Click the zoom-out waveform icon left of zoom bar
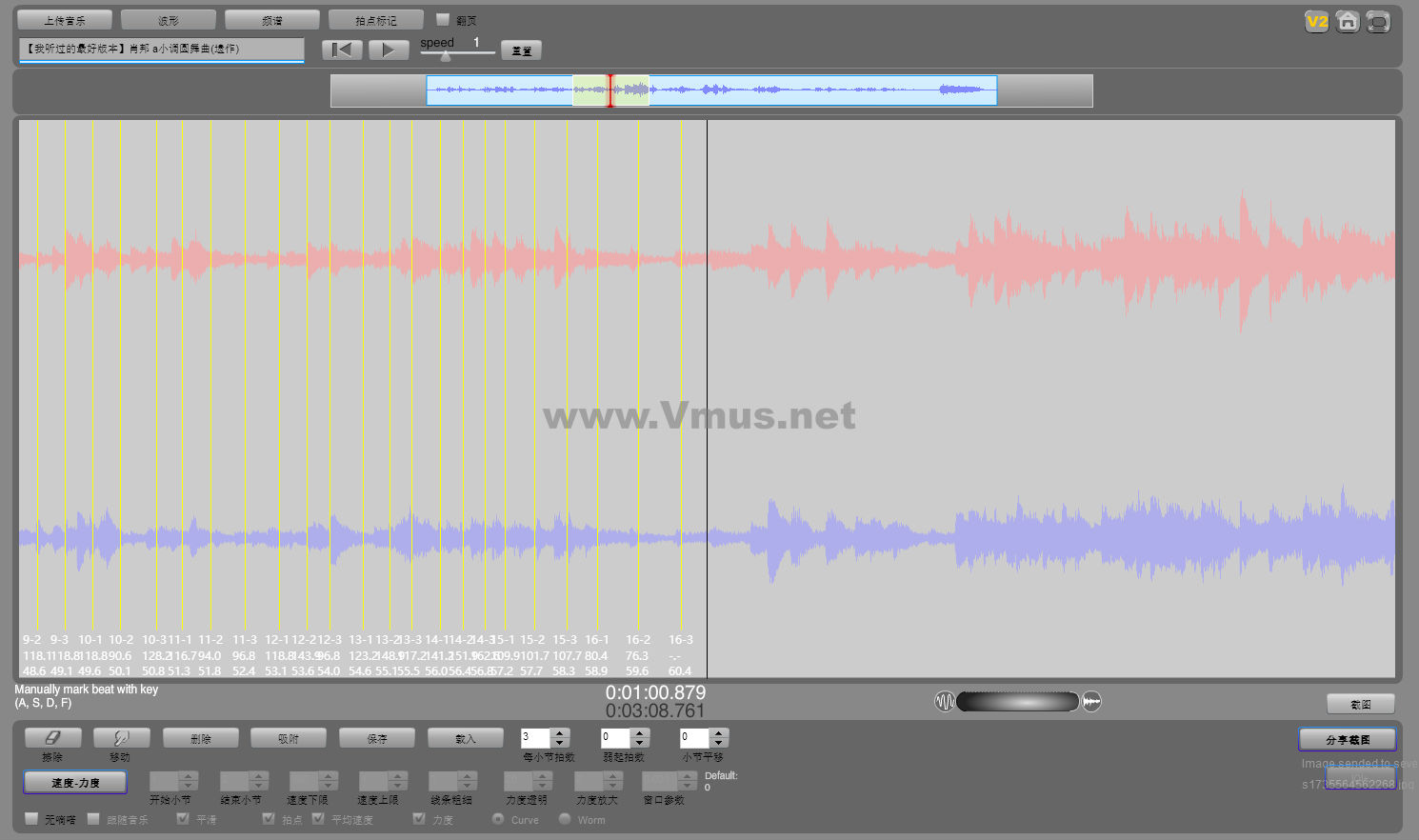1419x840 pixels. coord(944,702)
